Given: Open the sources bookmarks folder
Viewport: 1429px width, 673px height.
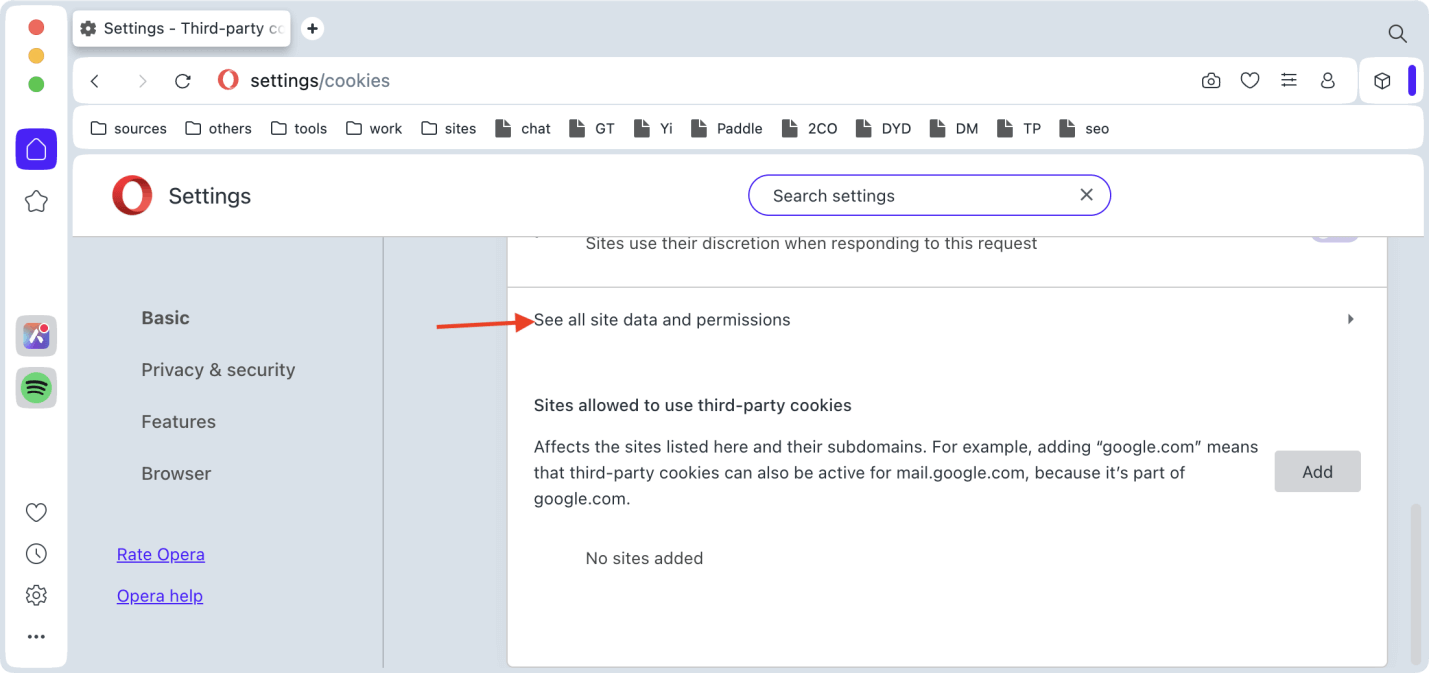Looking at the screenshot, I should [129, 128].
